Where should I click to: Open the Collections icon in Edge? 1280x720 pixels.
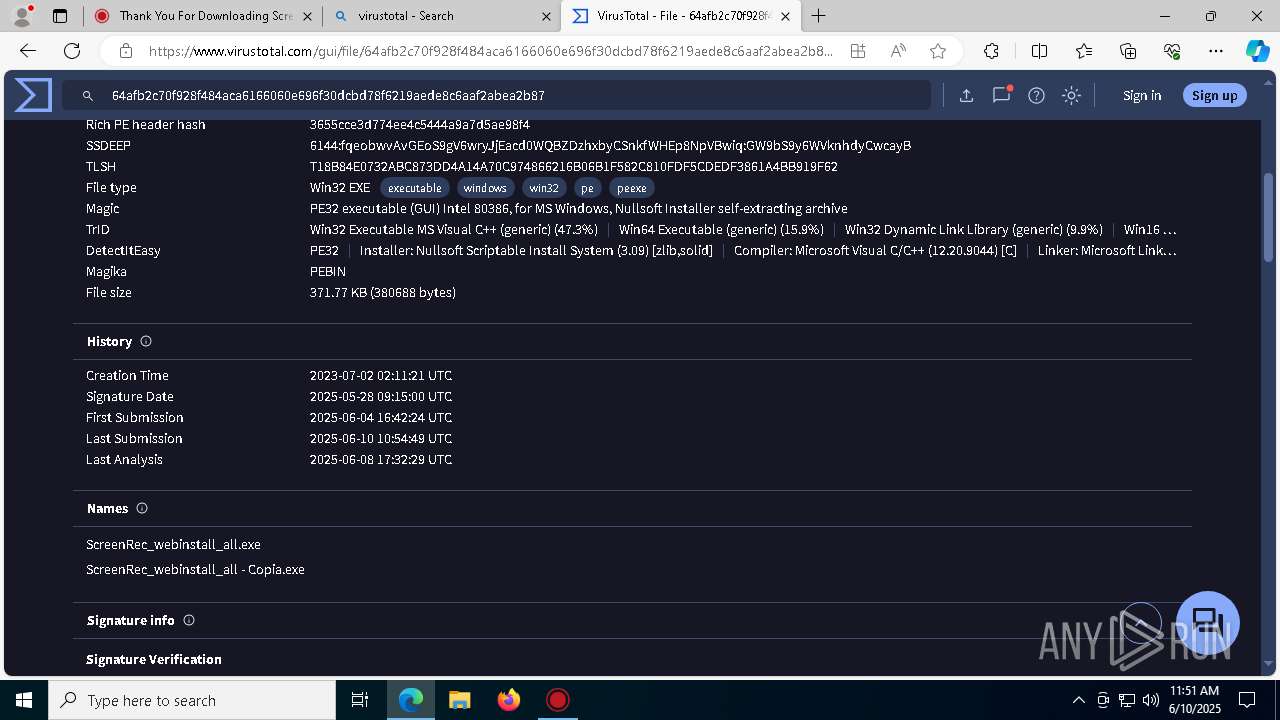point(1128,51)
